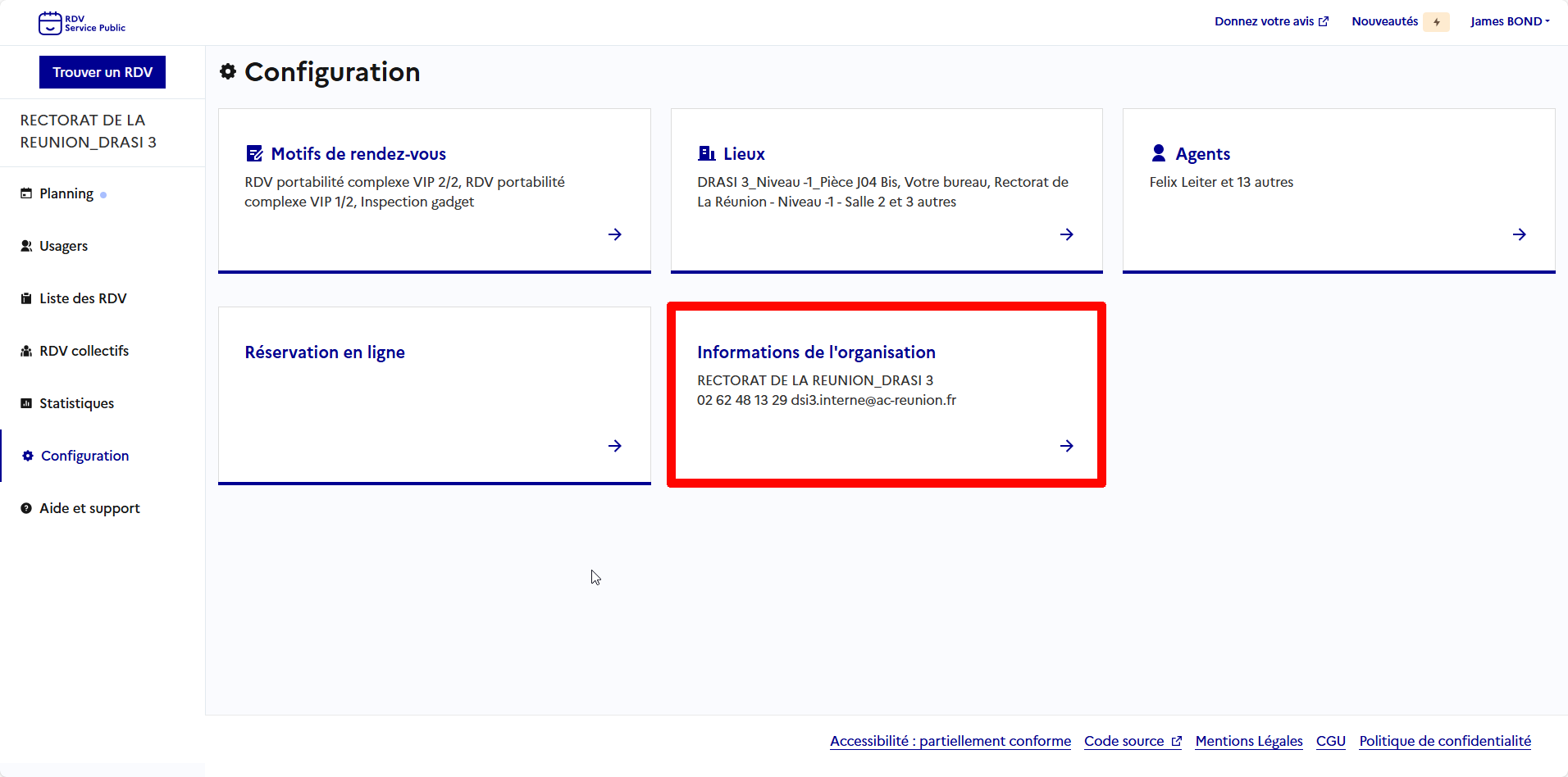This screenshot has height=777, width=1568.
Task: Click the RDV collectifs group icon
Action: tap(26, 351)
